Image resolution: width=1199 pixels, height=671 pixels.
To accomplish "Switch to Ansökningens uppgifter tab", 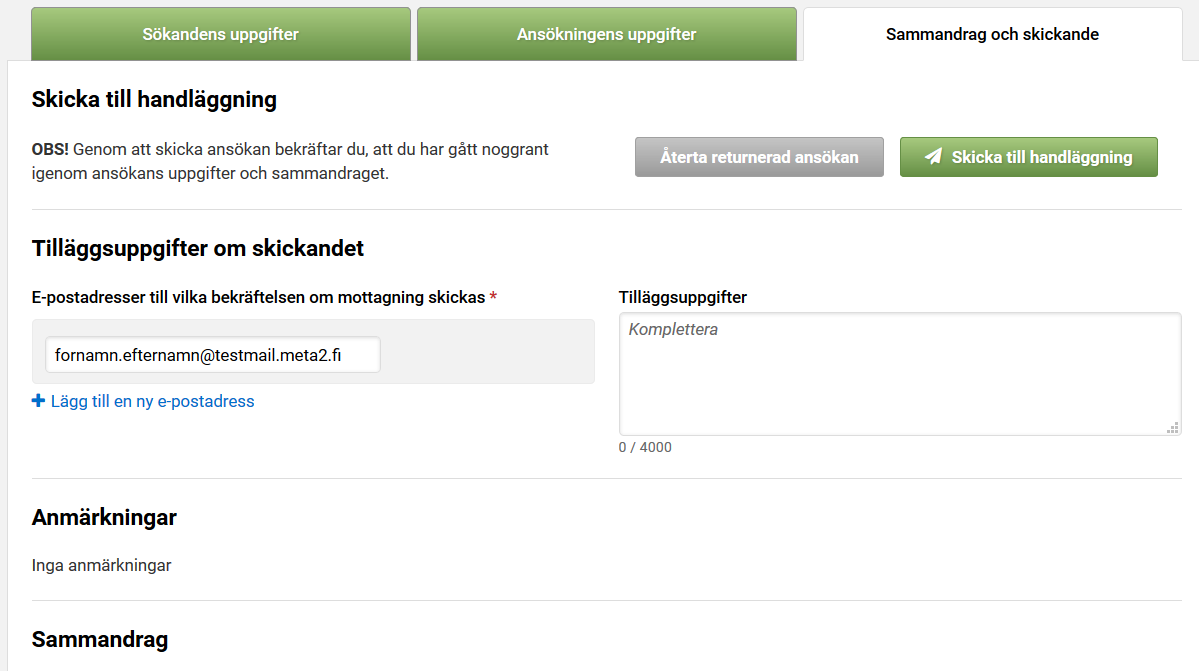I will tap(606, 34).
